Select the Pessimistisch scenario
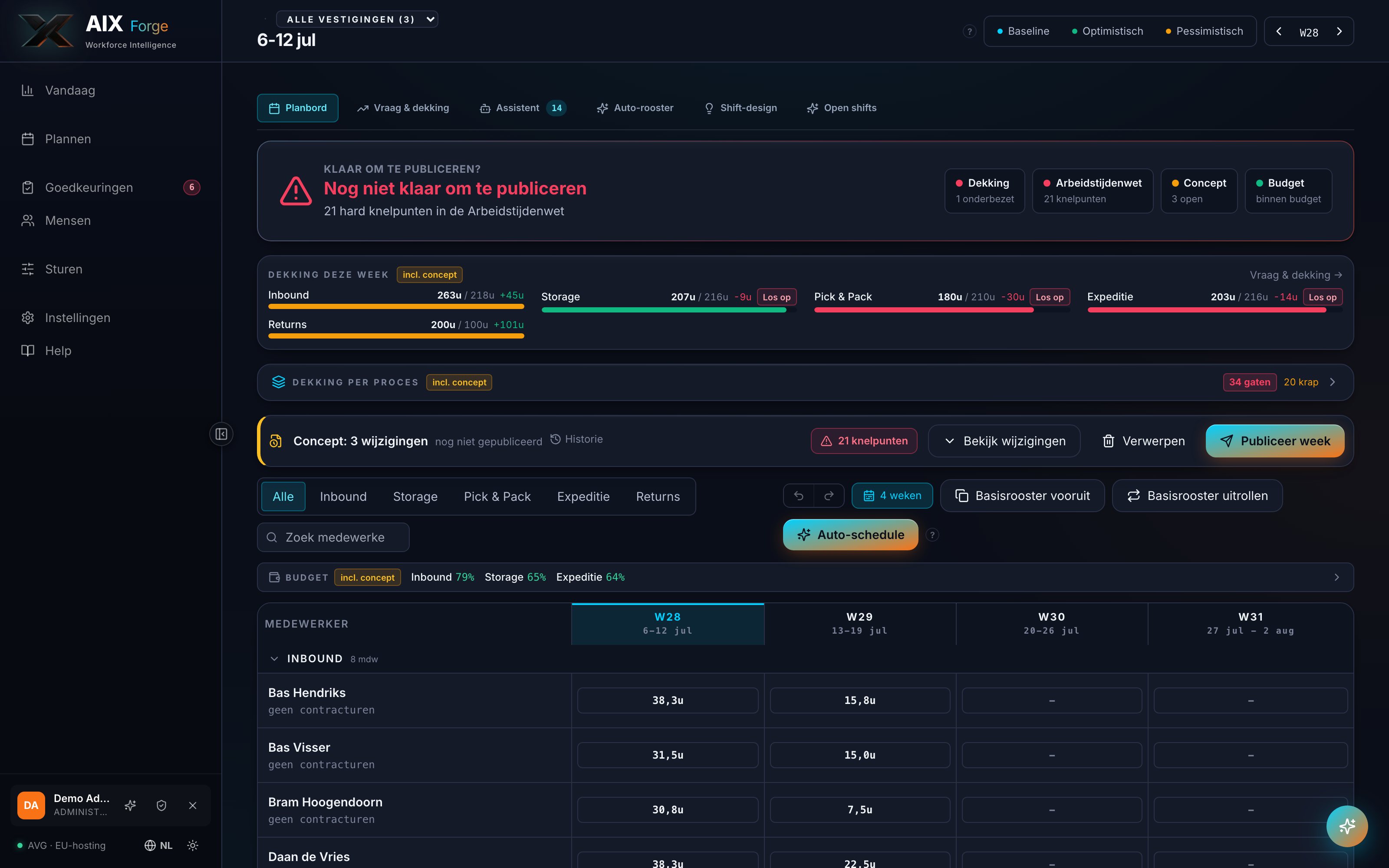 tap(1204, 32)
